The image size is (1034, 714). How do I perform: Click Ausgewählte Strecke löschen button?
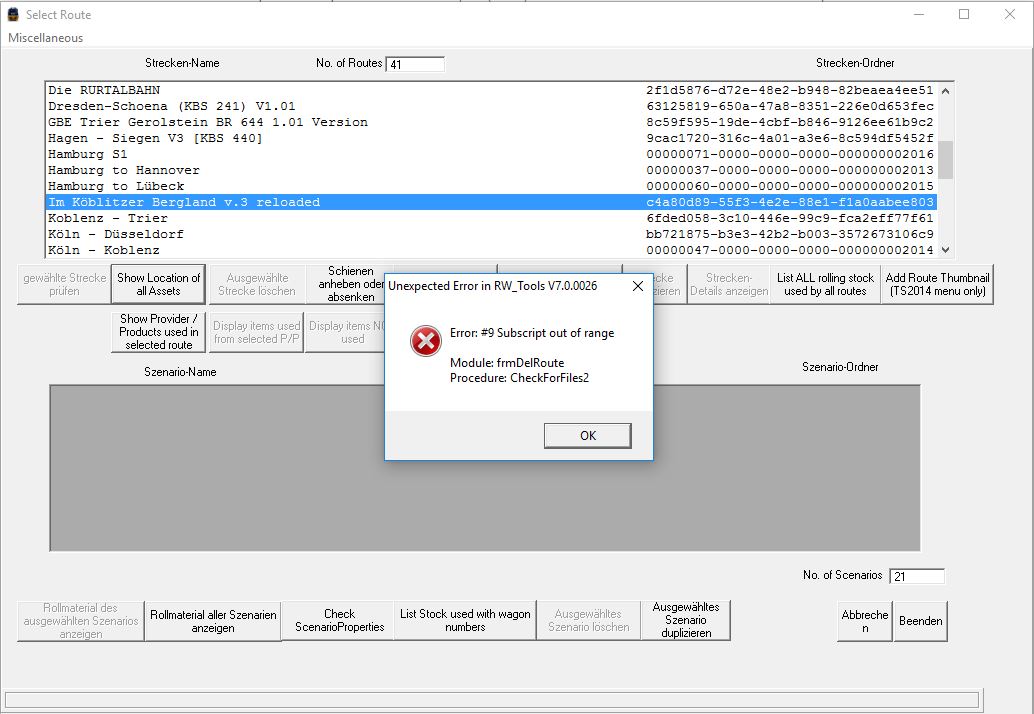(257, 284)
